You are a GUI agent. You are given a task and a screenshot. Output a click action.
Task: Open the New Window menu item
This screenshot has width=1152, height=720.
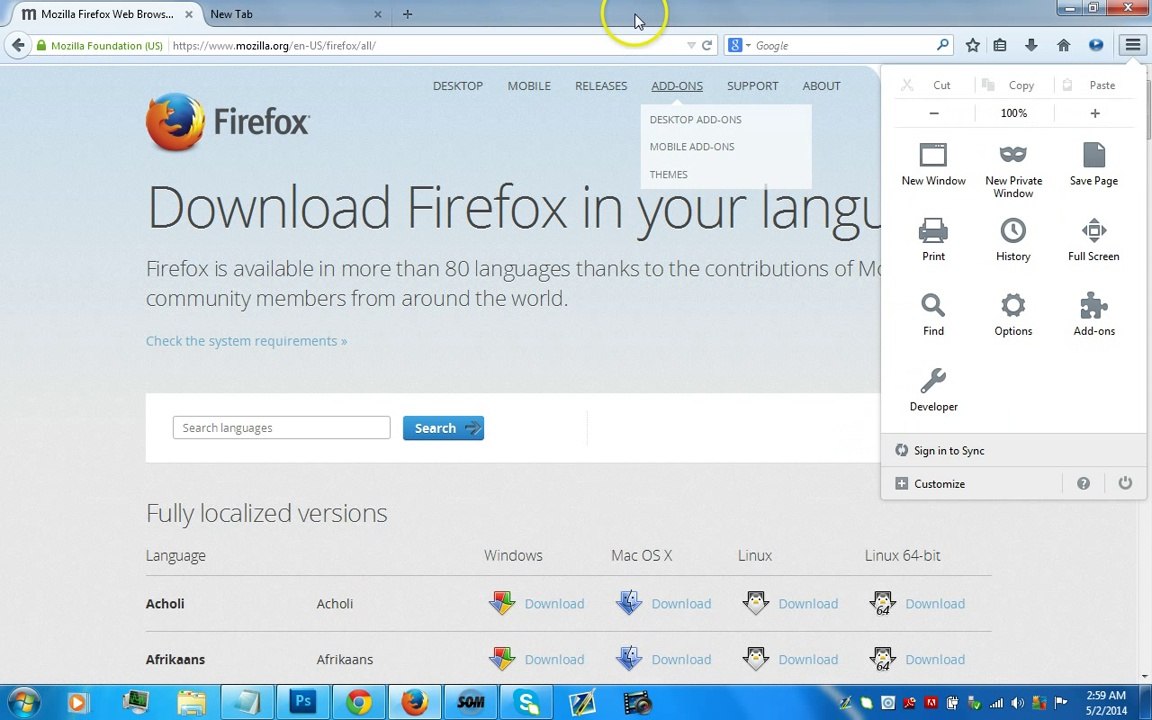pyautogui.click(x=933, y=165)
